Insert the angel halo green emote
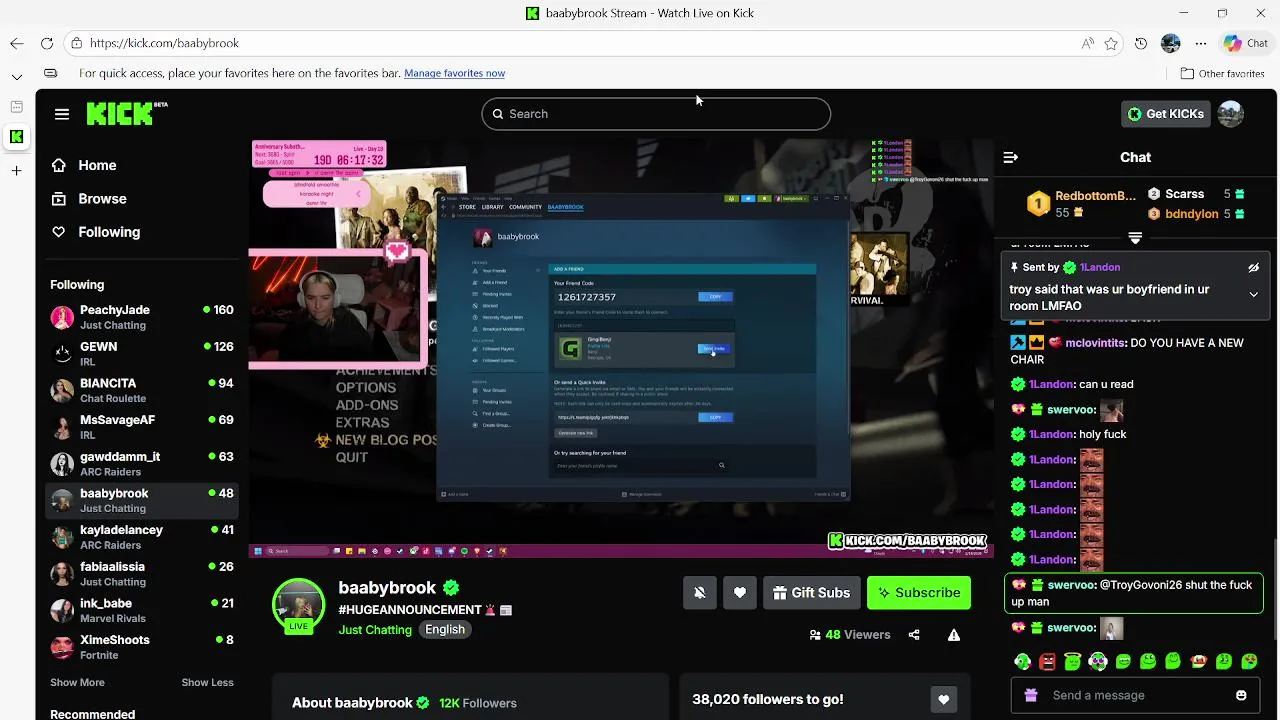The image size is (1280, 720). tap(1072, 661)
